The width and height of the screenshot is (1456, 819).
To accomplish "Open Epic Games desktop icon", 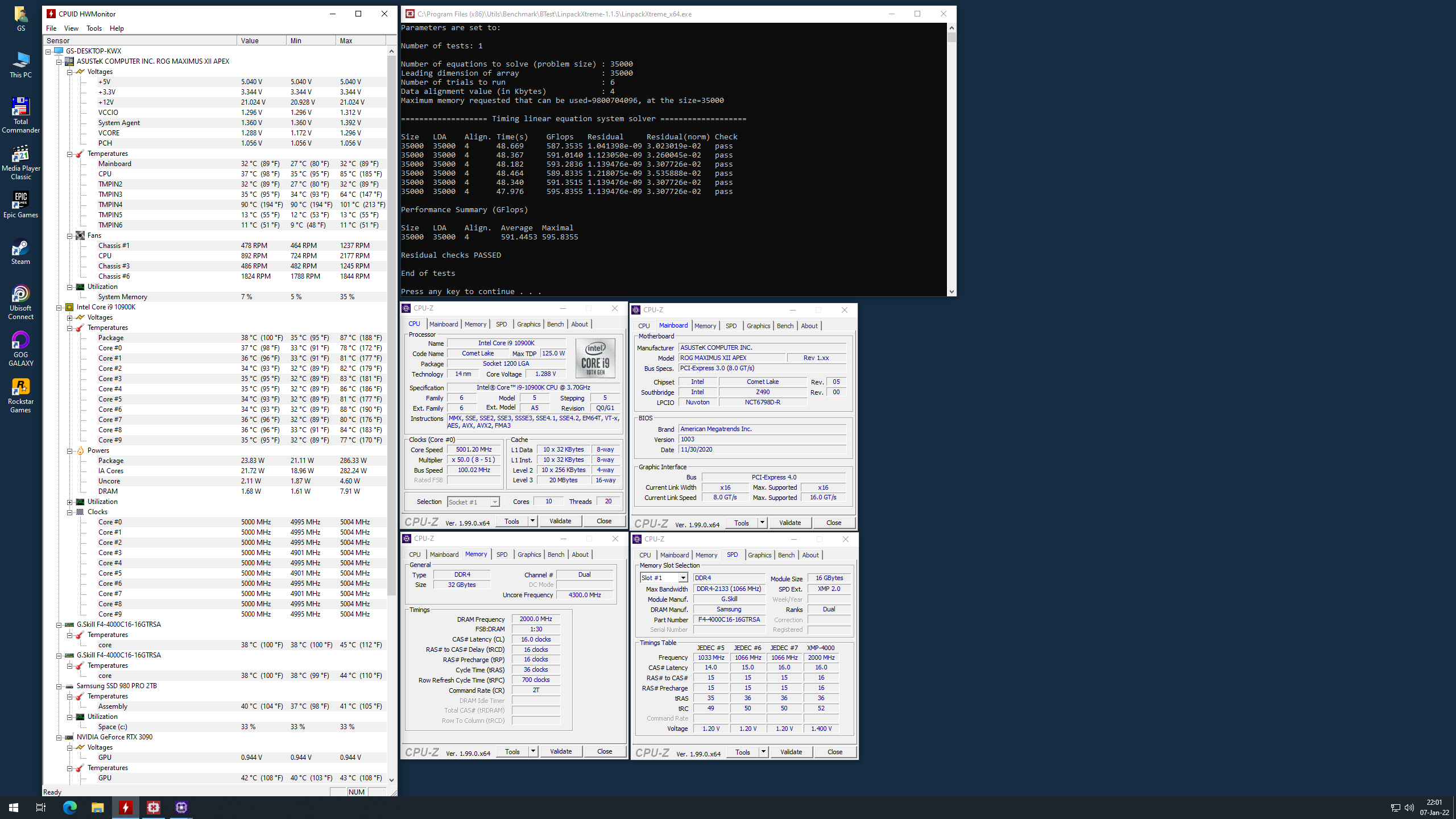I will click(20, 205).
